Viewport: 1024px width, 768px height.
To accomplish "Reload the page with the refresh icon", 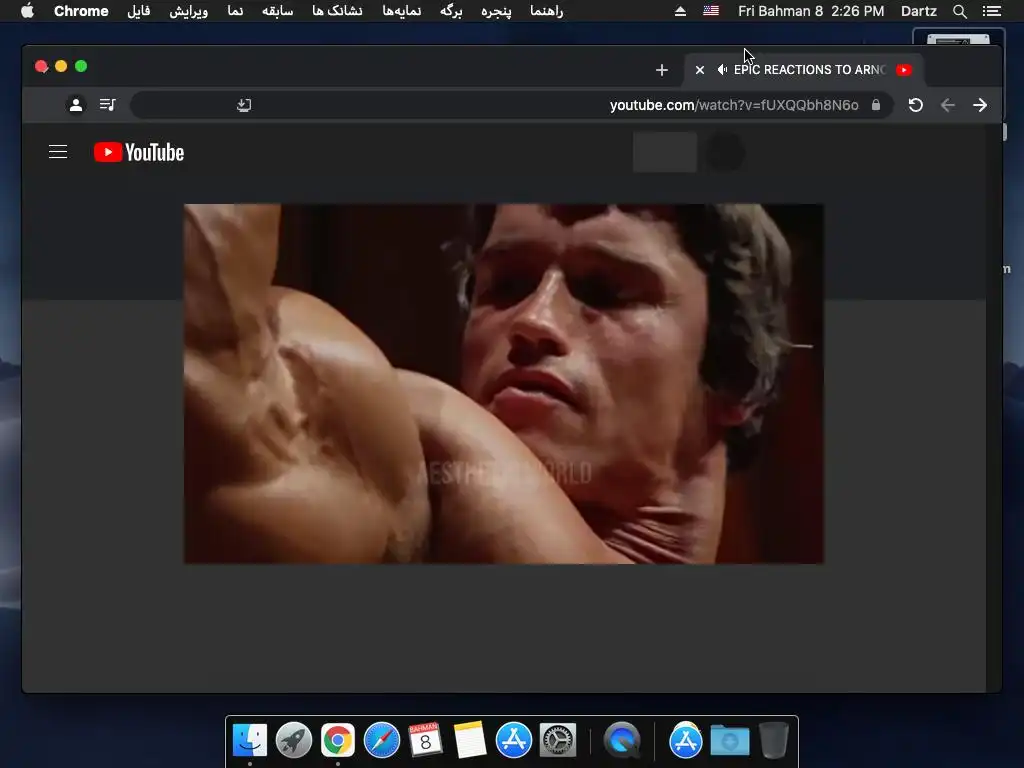I will 916,105.
